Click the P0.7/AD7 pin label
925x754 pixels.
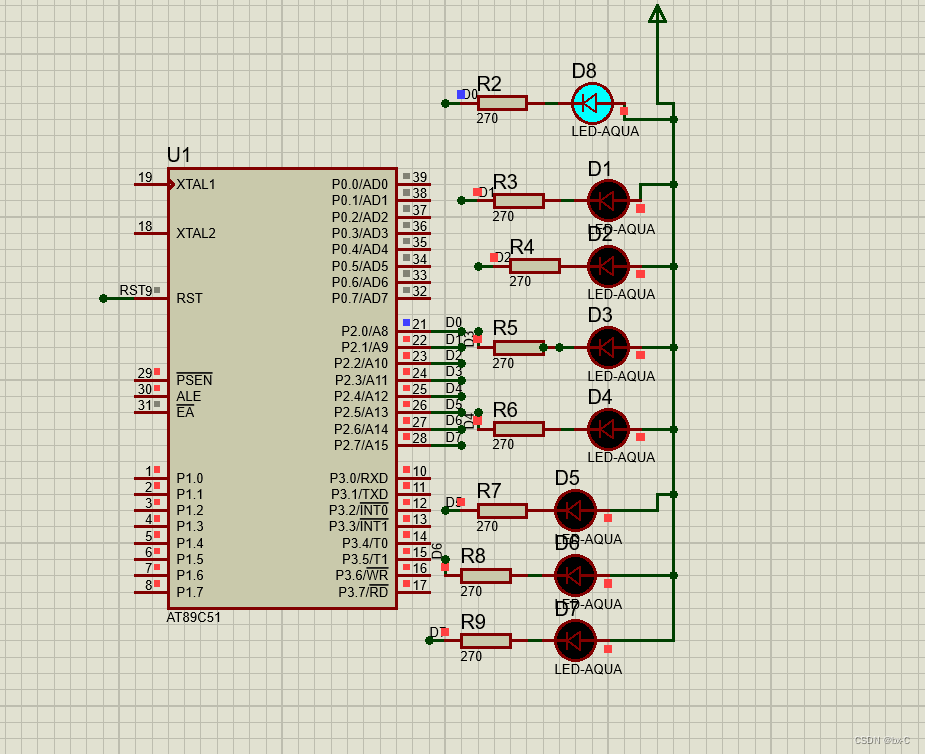(x=360, y=299)
